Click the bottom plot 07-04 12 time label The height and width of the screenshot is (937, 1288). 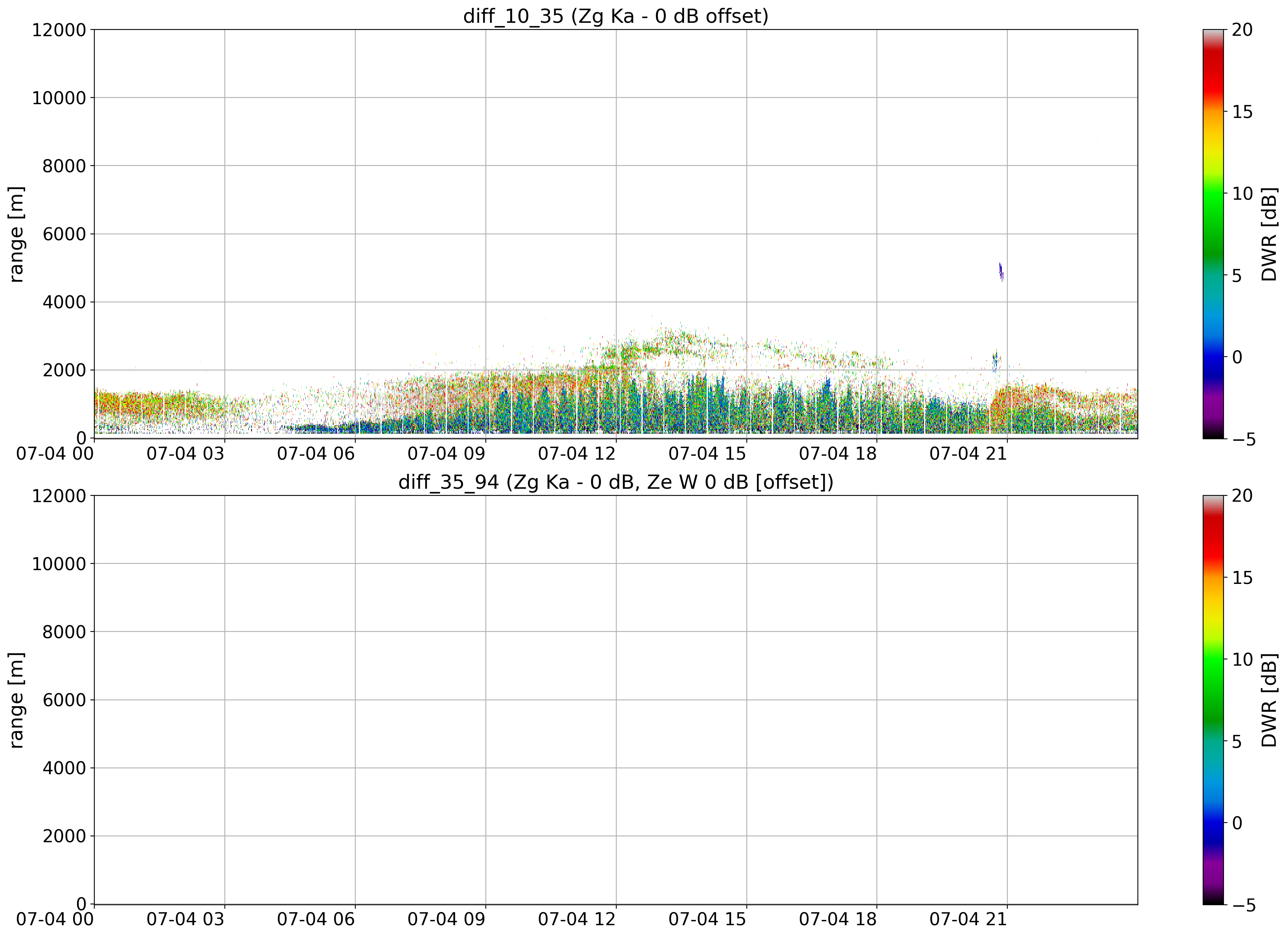(577, 919)
